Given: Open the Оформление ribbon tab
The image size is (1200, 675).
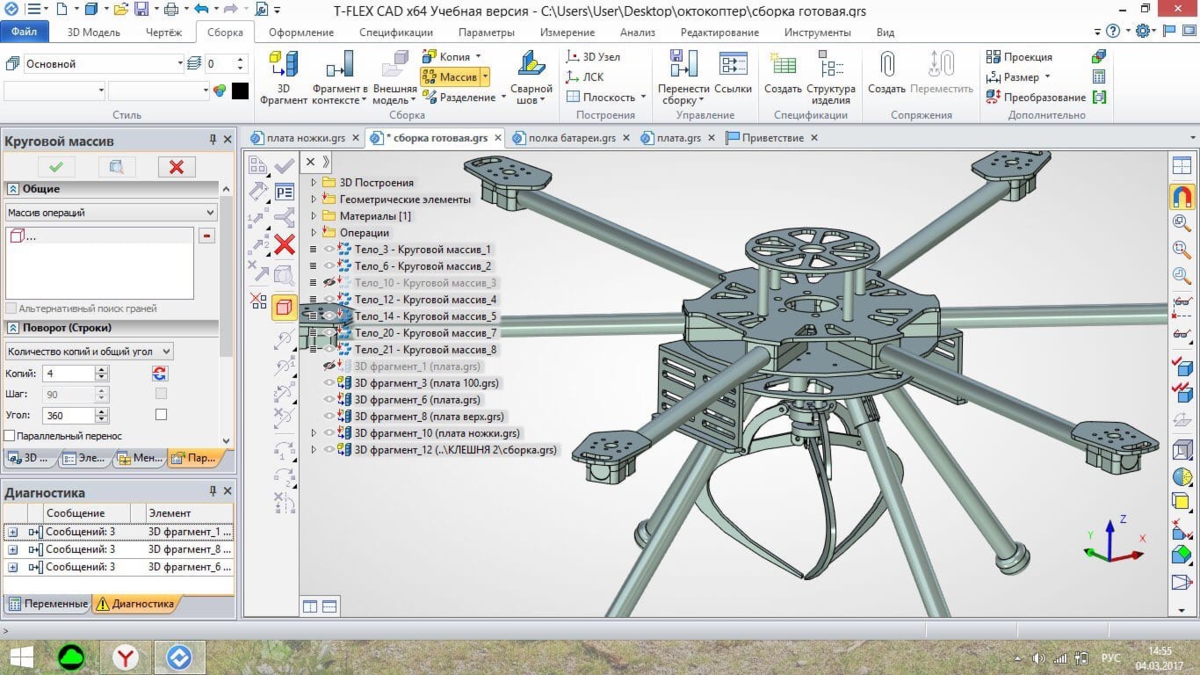Looking at the screenshot, I should coord(301,32).
